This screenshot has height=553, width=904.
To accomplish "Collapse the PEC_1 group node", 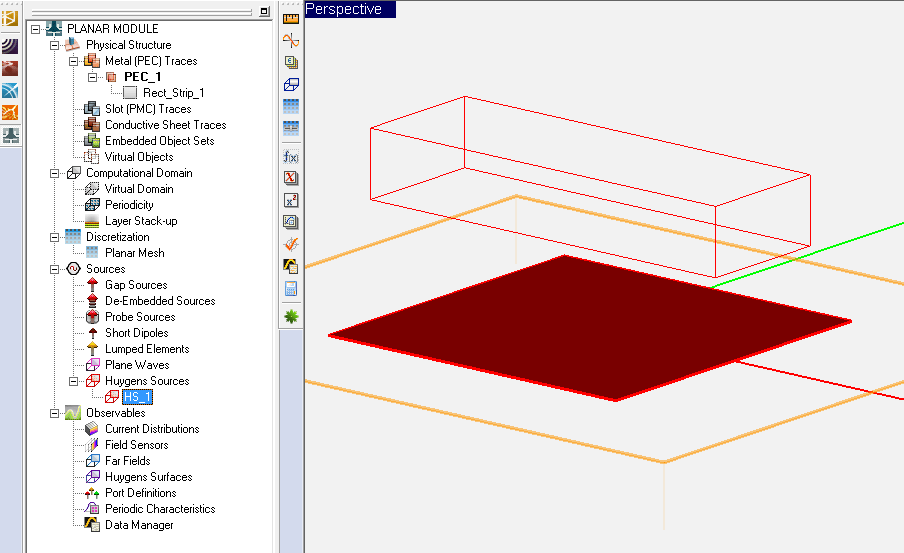I will pyautogui.click(x=93, y=77).
